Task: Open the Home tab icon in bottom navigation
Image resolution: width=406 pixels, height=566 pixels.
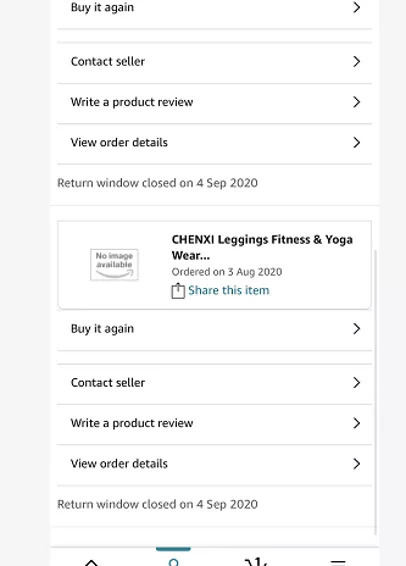Action: click(x=91, y=562)
